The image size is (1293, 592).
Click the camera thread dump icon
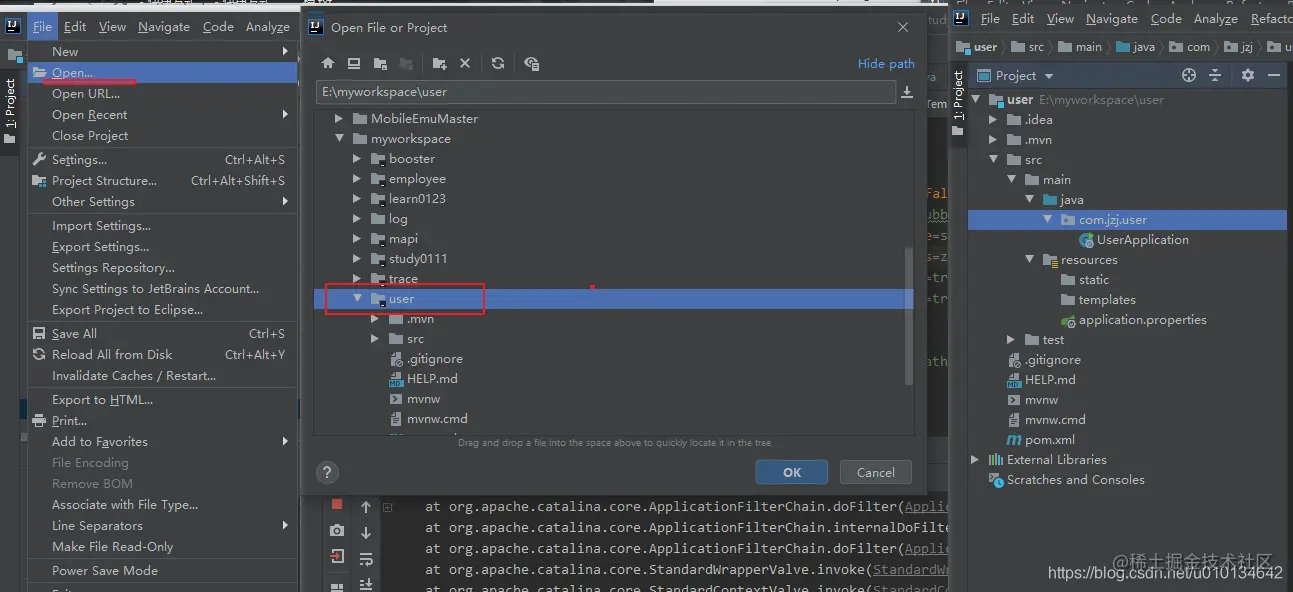tap(337, 531)
